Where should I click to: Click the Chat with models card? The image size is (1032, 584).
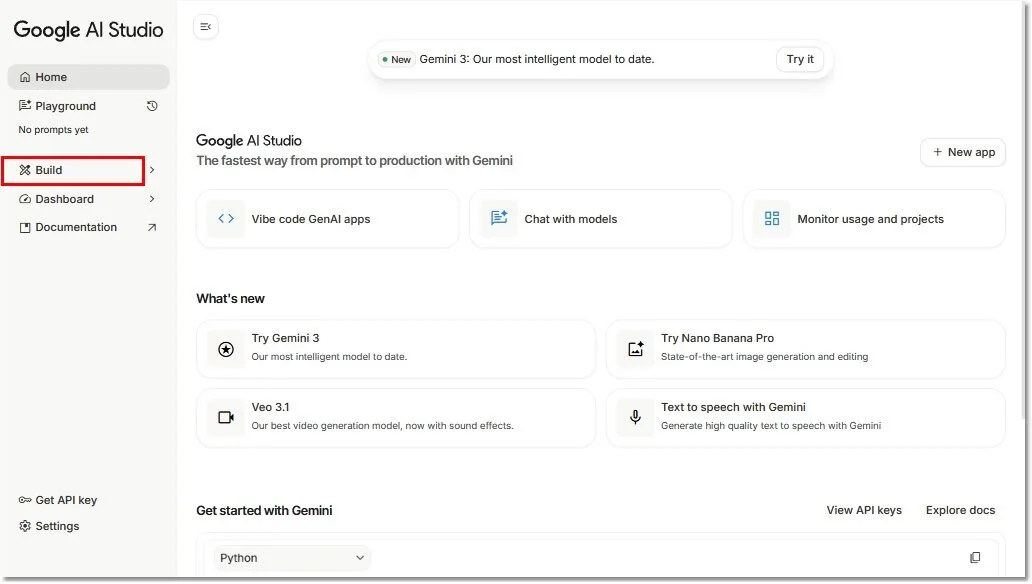(x=600, y=219)
